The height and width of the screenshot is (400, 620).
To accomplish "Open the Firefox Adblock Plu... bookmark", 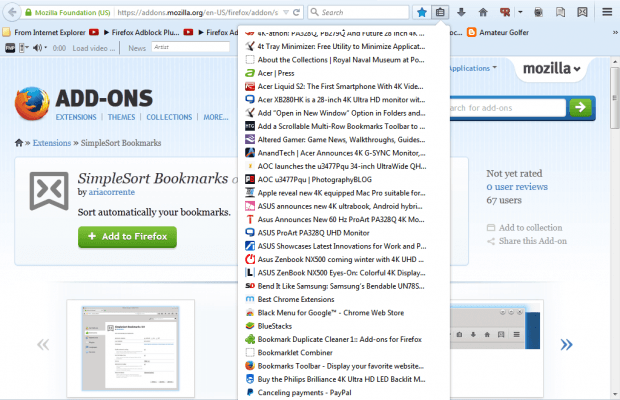I will click(142, 32).
